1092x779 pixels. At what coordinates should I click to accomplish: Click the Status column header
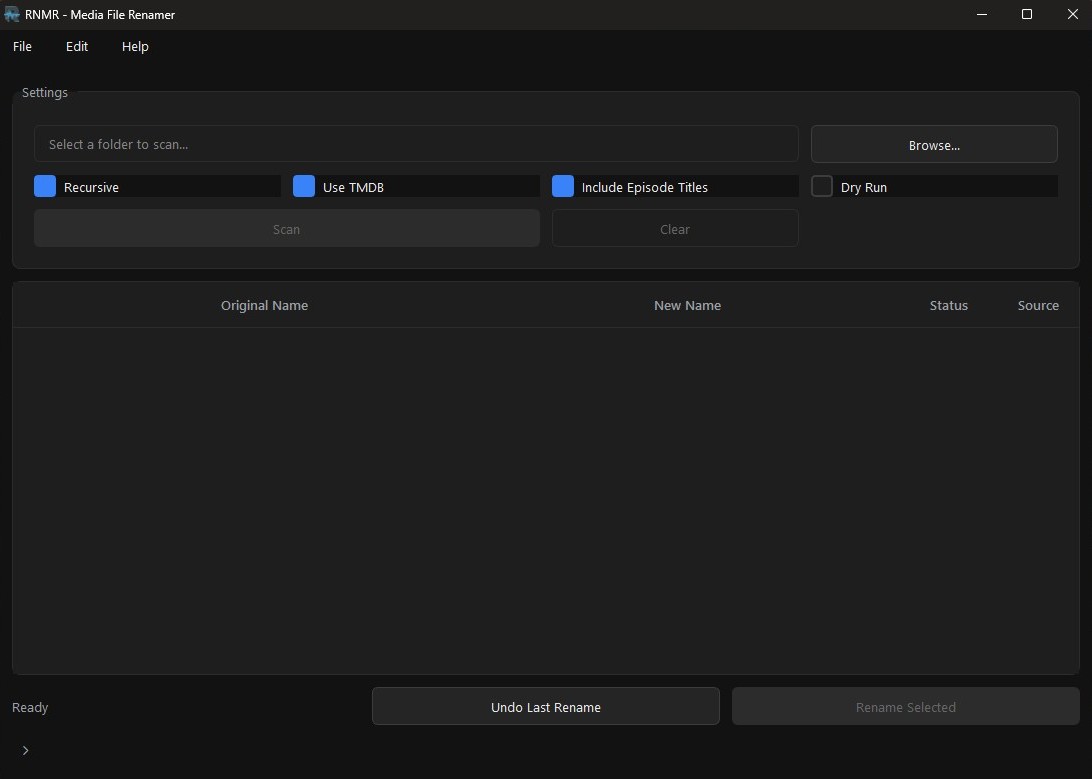click(948, 305)
